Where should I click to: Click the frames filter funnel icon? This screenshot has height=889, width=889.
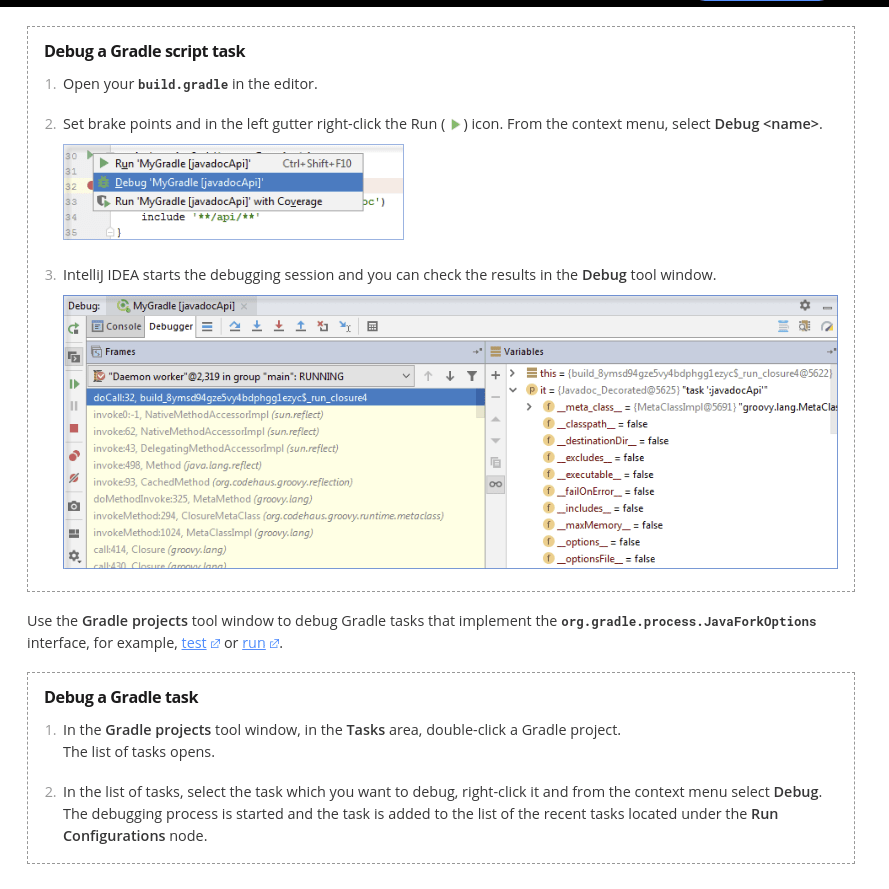472,376
